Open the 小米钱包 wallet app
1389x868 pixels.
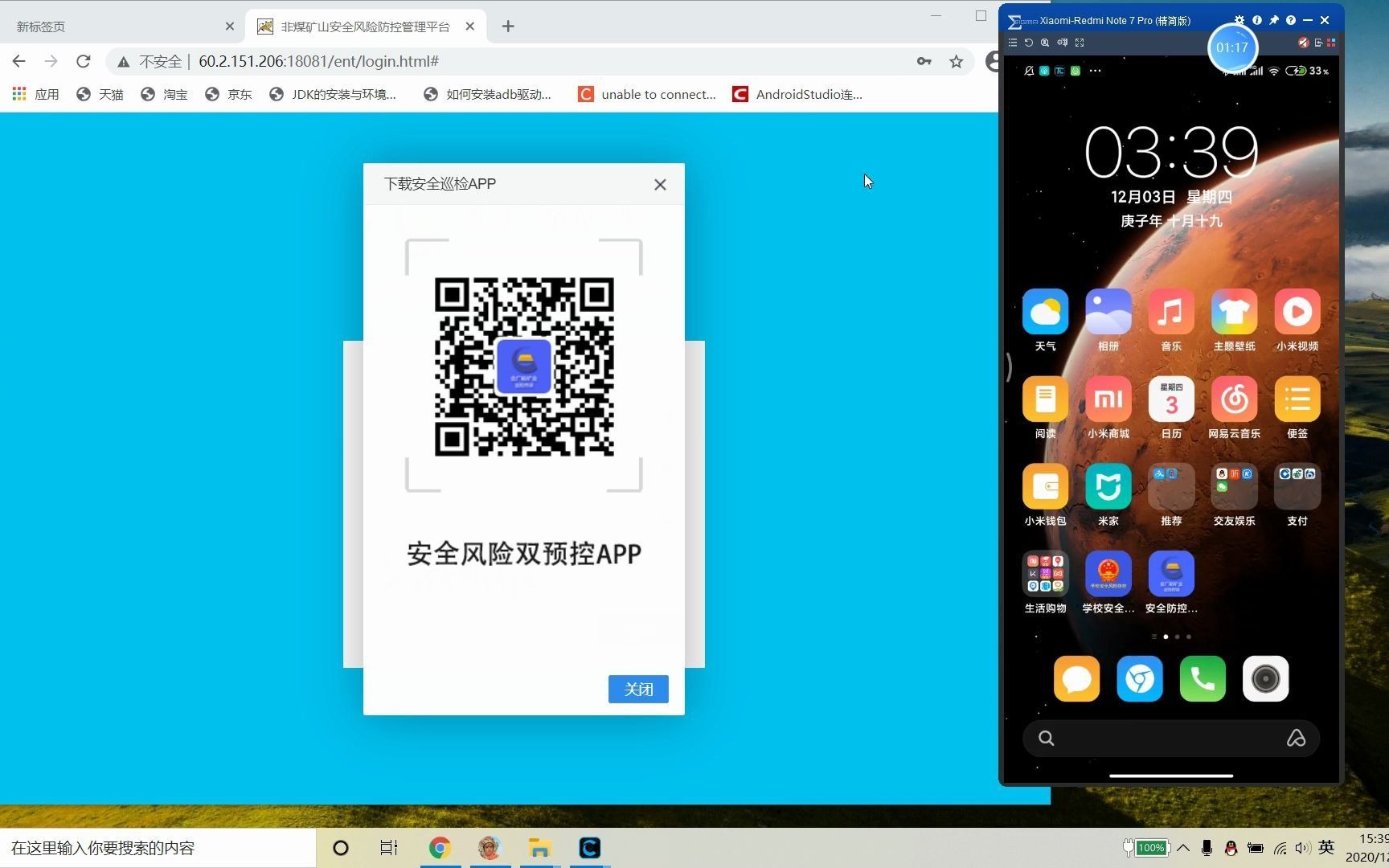tap(1045, 486)
